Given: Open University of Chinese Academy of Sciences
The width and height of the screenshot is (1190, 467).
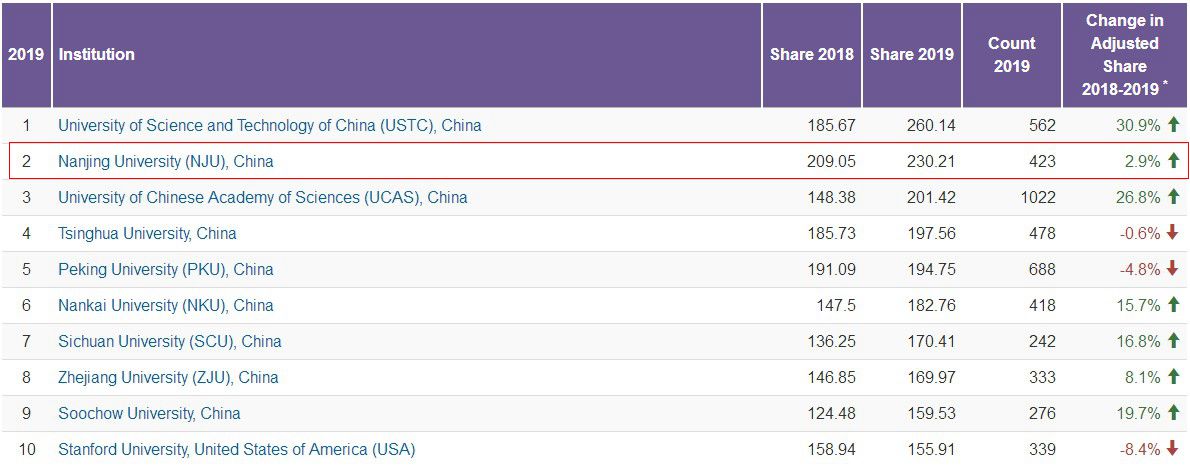Looking at the screenshot, I should click(262, 198).
